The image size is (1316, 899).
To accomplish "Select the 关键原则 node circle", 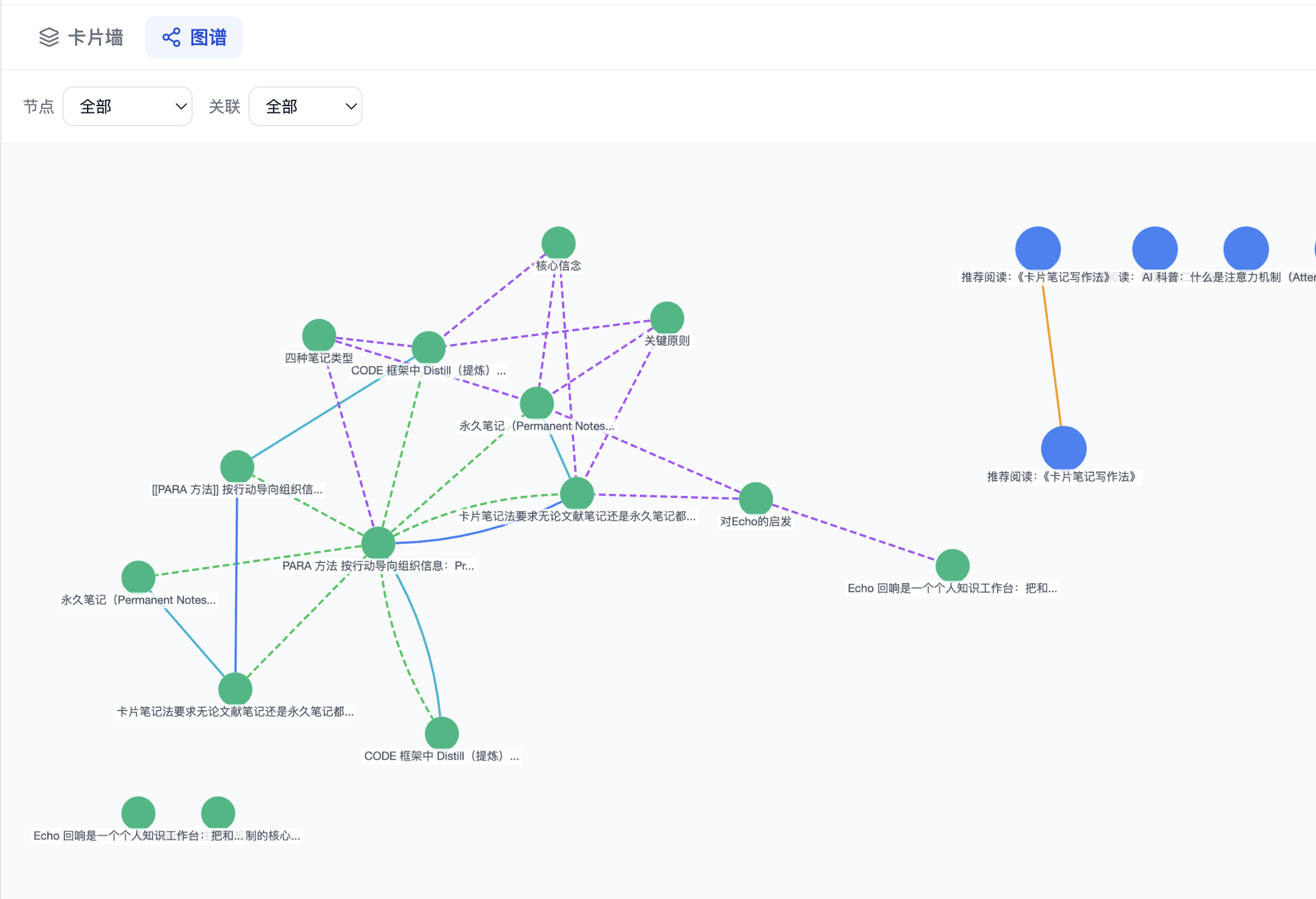I will point(667,318).
